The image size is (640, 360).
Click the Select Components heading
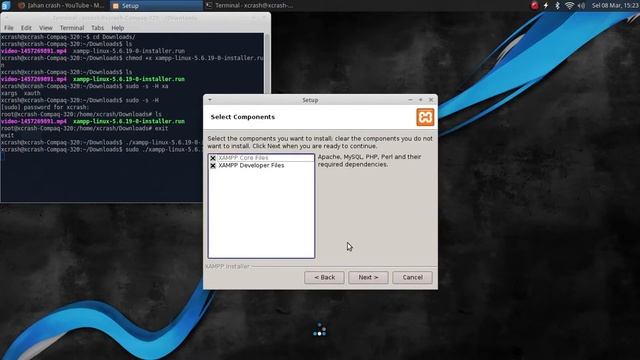point(242,117)
